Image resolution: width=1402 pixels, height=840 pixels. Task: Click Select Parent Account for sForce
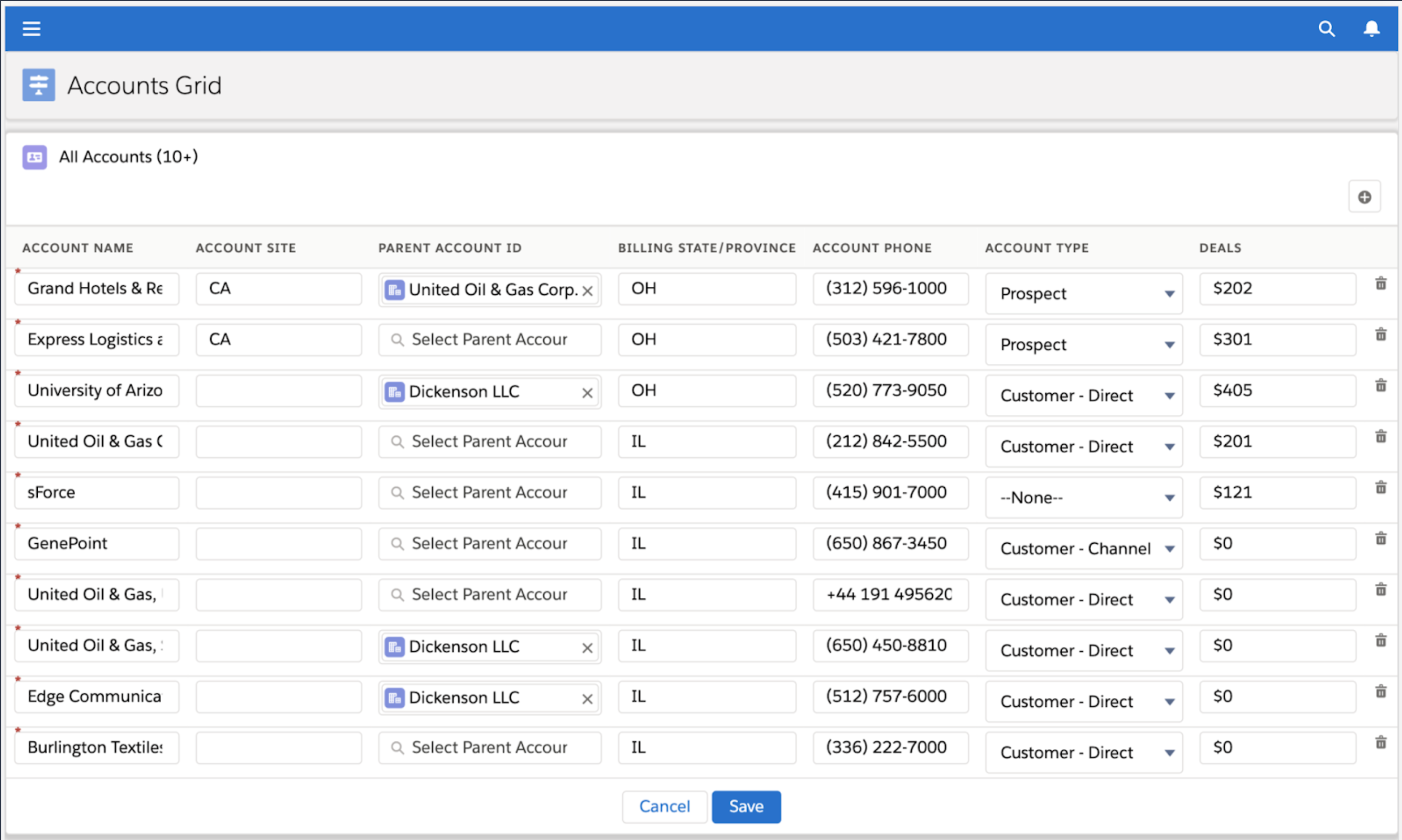coord(489,492)
